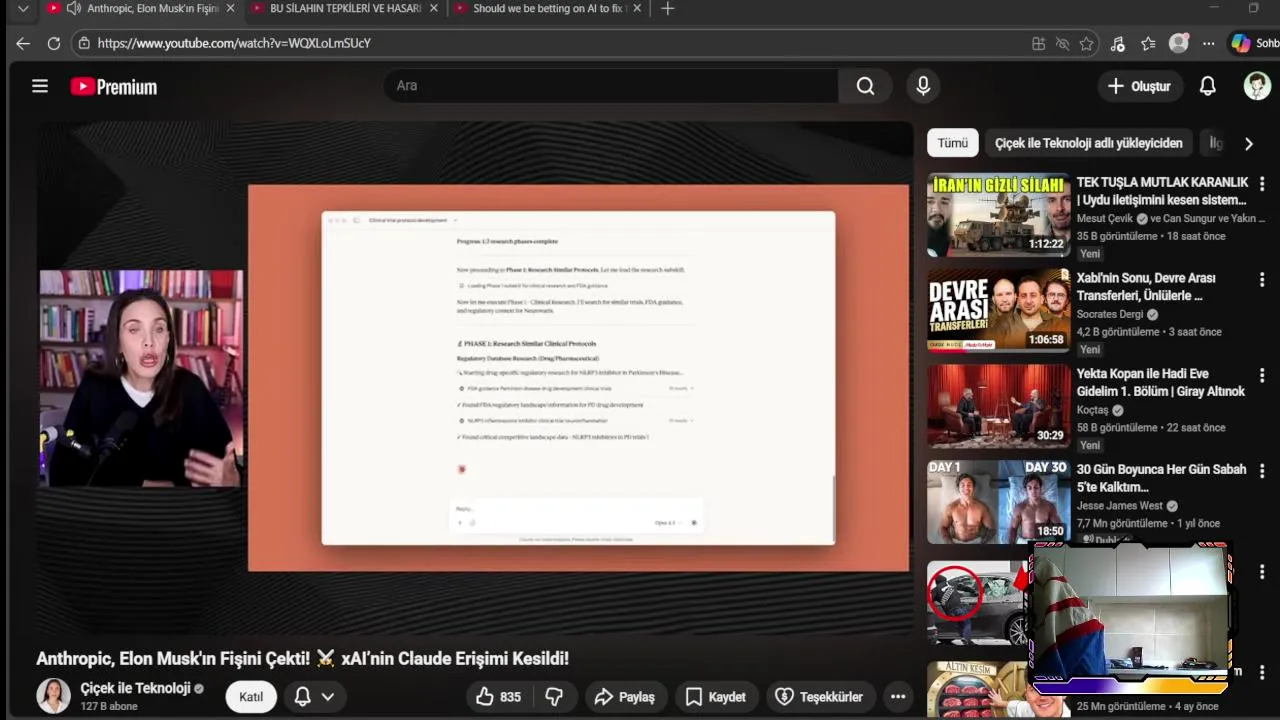The height and width of the screenshot is (720, 1280).
Task: Click the 127 B abone subscriber count
Action: [109, 706]
